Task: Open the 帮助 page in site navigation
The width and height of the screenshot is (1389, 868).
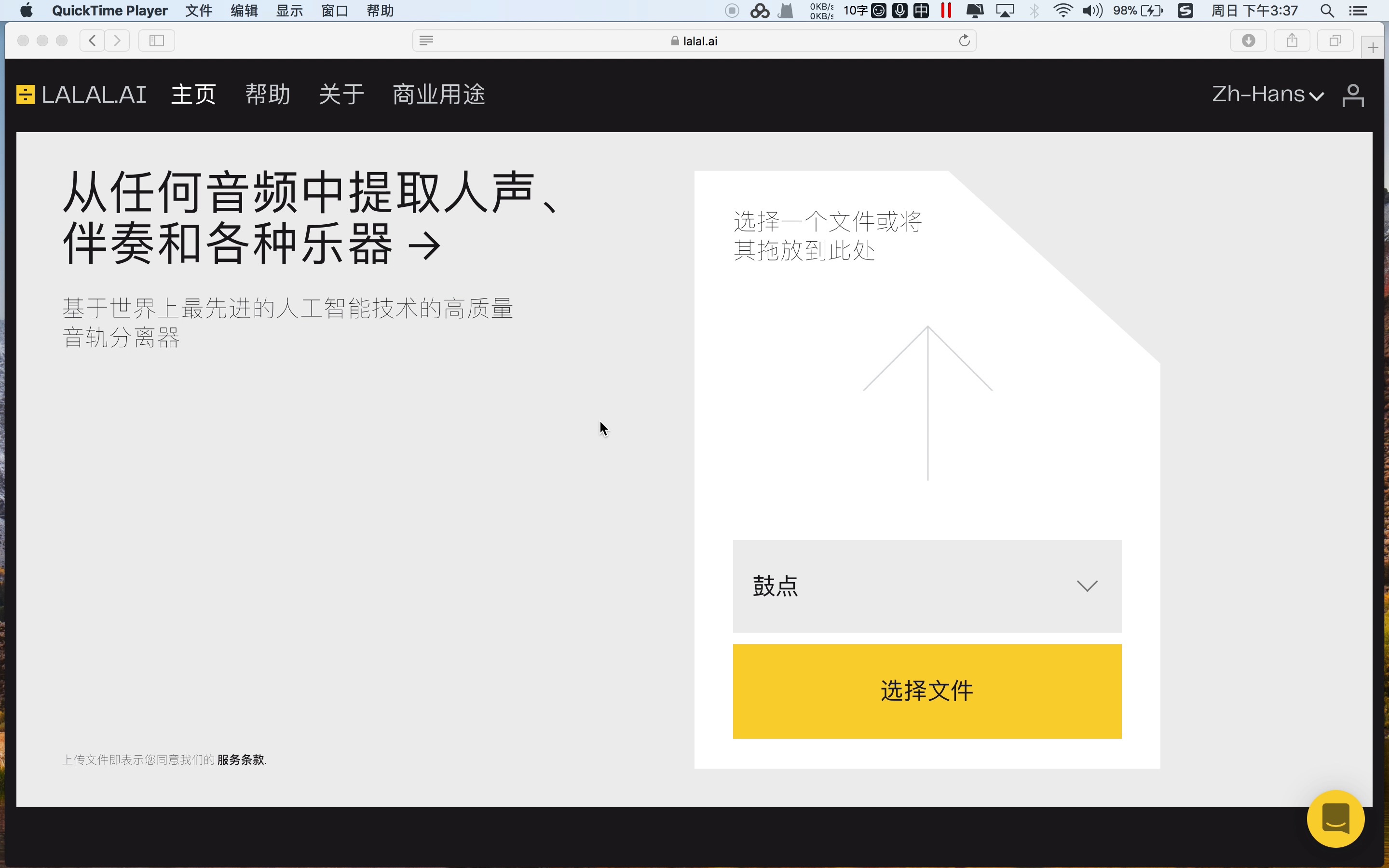Action: (268, 94)
